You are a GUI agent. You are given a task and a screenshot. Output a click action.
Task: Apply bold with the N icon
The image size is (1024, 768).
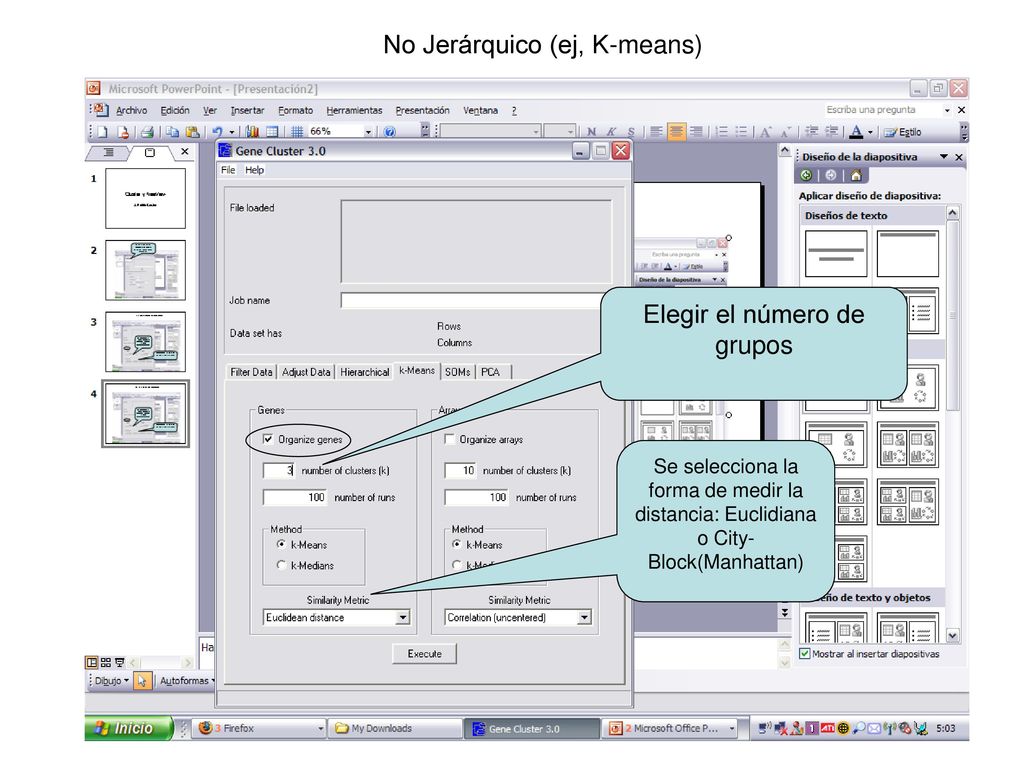pos(592,132)
